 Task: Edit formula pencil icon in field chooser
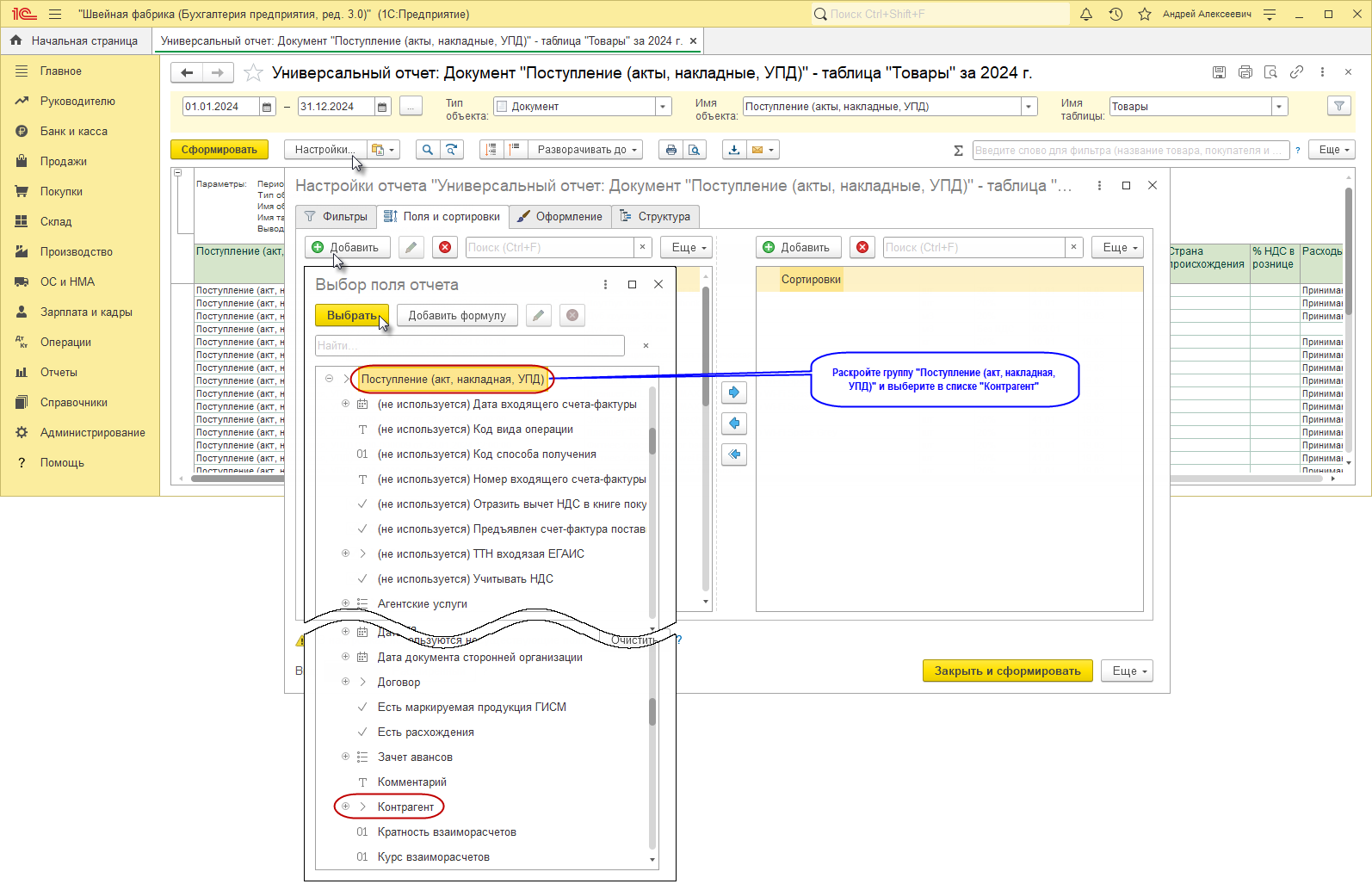click(539, 316)
